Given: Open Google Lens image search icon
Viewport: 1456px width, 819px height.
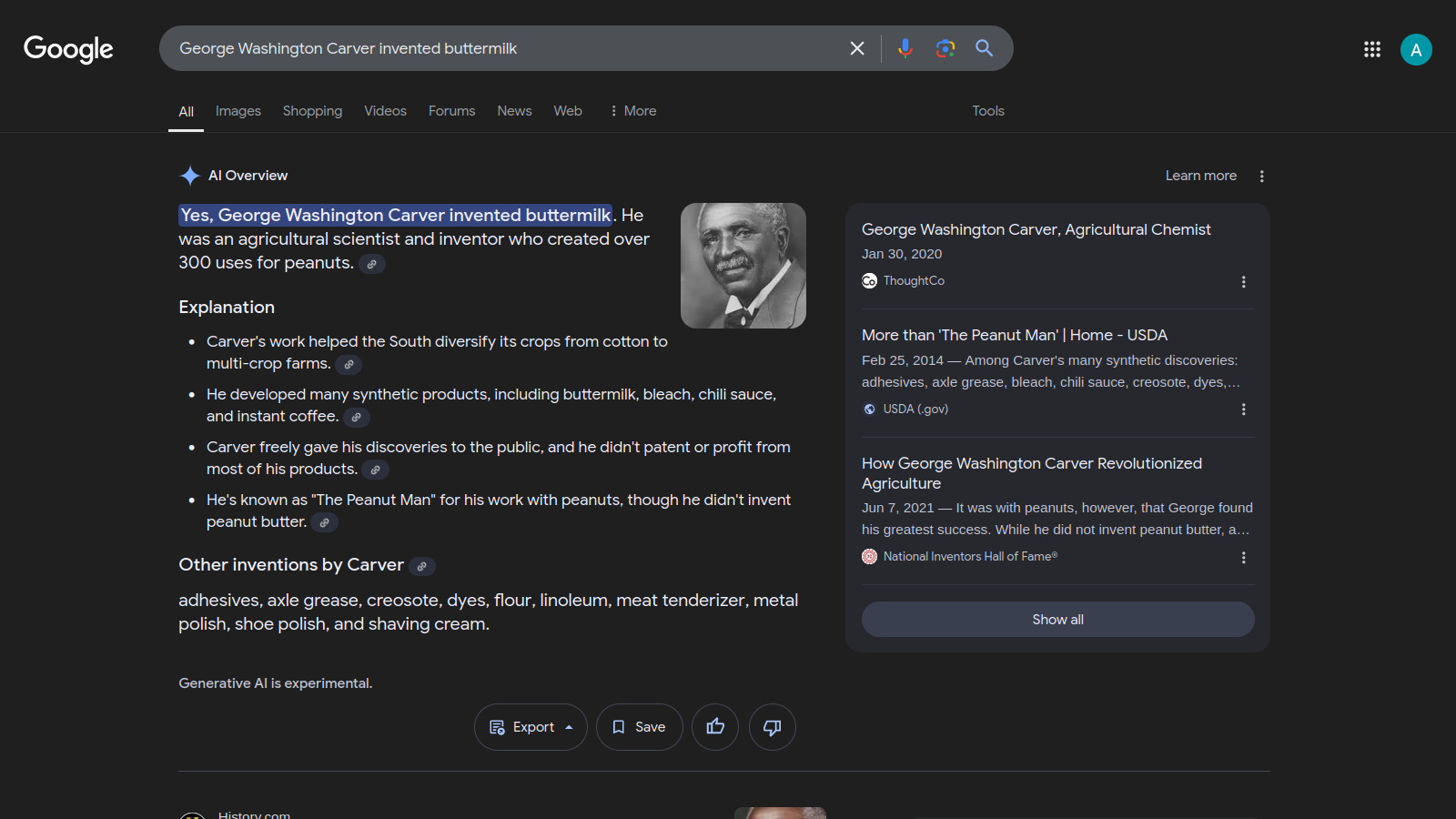Looking at the screenshot, I should pos(945,48).
